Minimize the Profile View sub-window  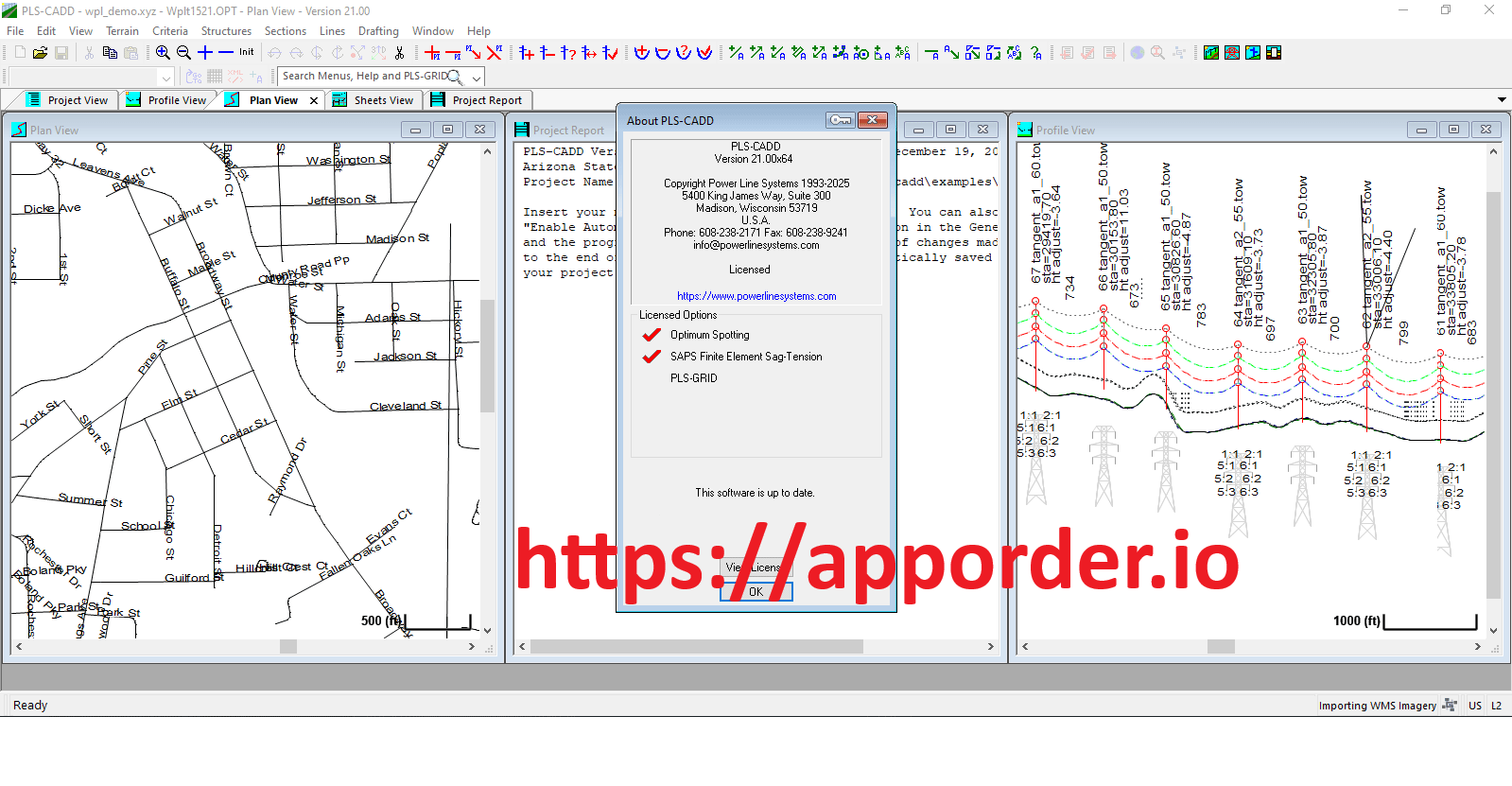tap(1421, 130)
